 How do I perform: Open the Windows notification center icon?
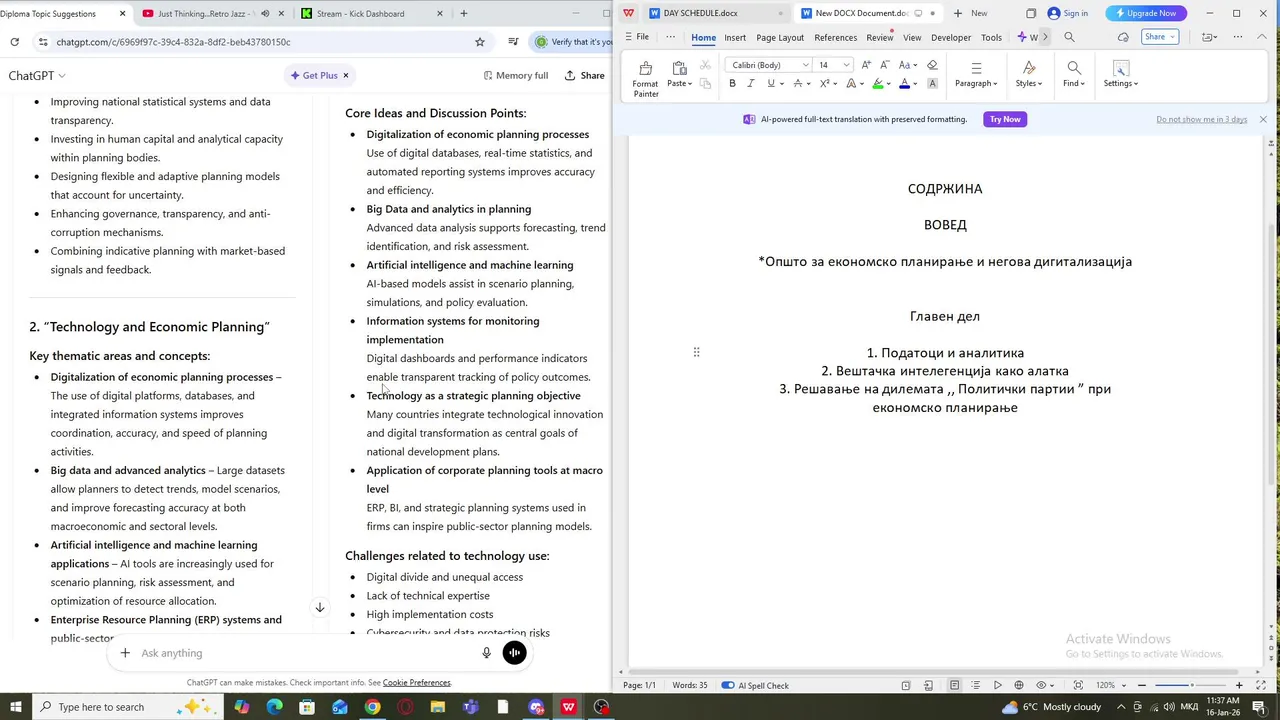click(x=1258, y=707)
